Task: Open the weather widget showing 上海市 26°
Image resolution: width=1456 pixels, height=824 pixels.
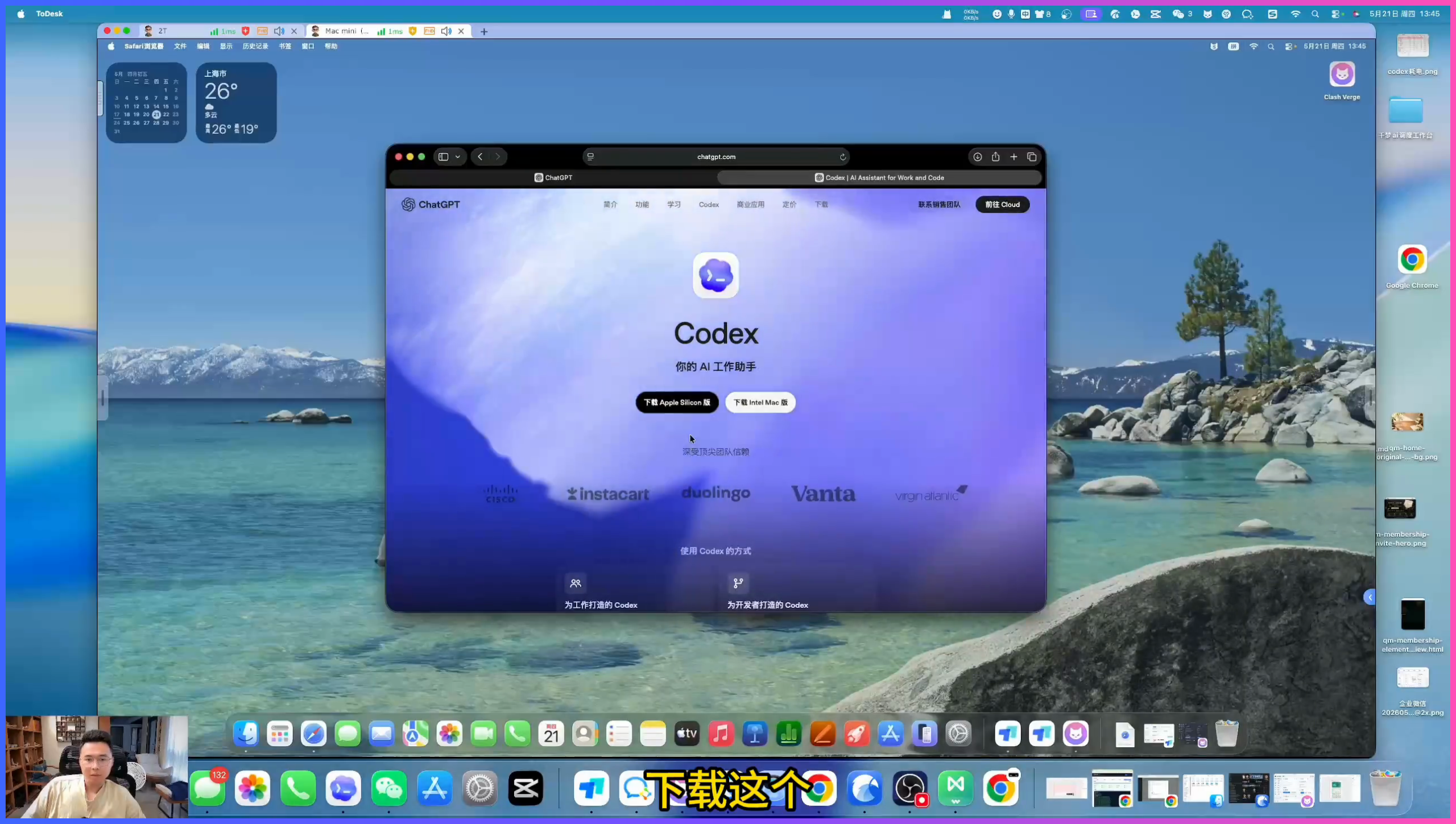Action: (x=237, y=102)
